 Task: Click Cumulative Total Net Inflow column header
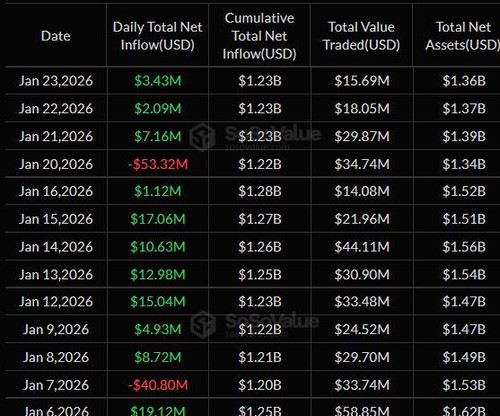(x=259, y=36)
